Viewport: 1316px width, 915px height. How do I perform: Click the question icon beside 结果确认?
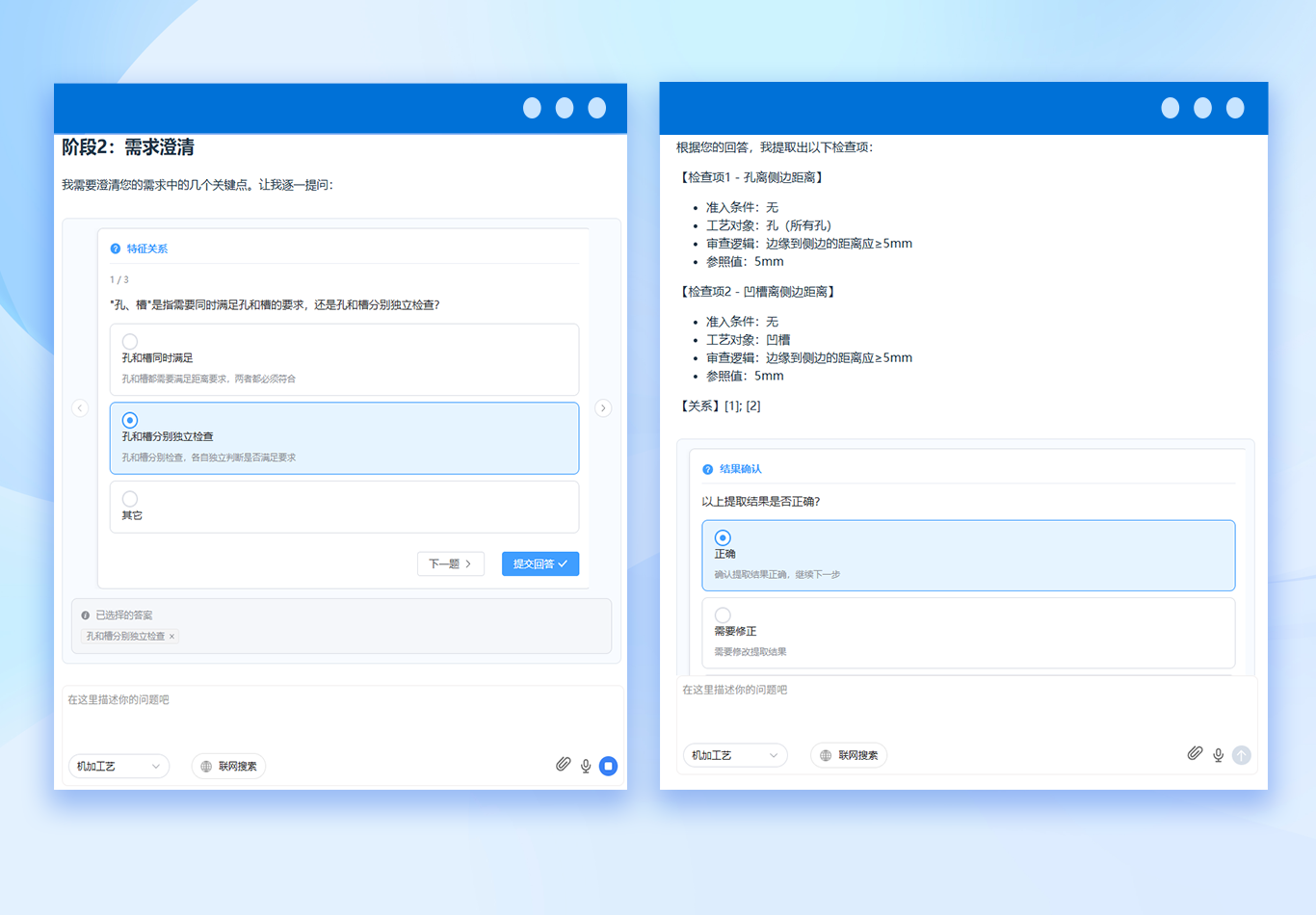[x=708, y=469]
